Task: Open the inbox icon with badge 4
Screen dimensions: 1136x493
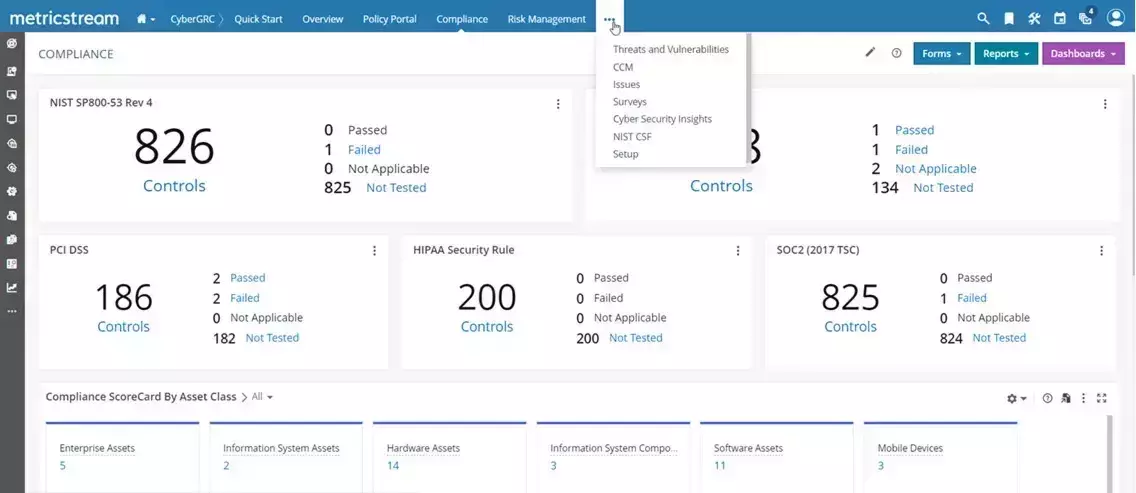Action: (x=1085, y=17)
